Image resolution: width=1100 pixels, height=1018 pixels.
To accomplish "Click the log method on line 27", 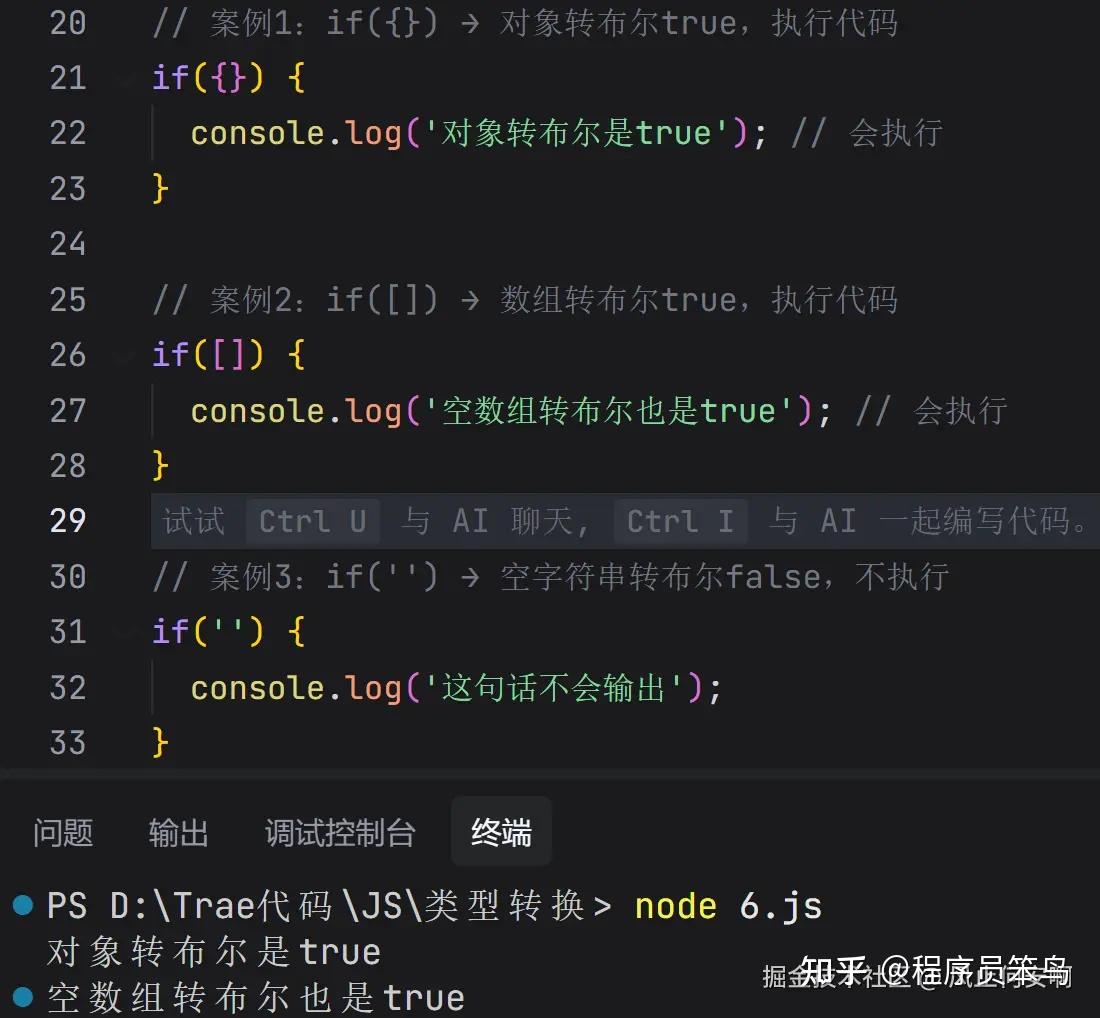I will click(373, 410).
